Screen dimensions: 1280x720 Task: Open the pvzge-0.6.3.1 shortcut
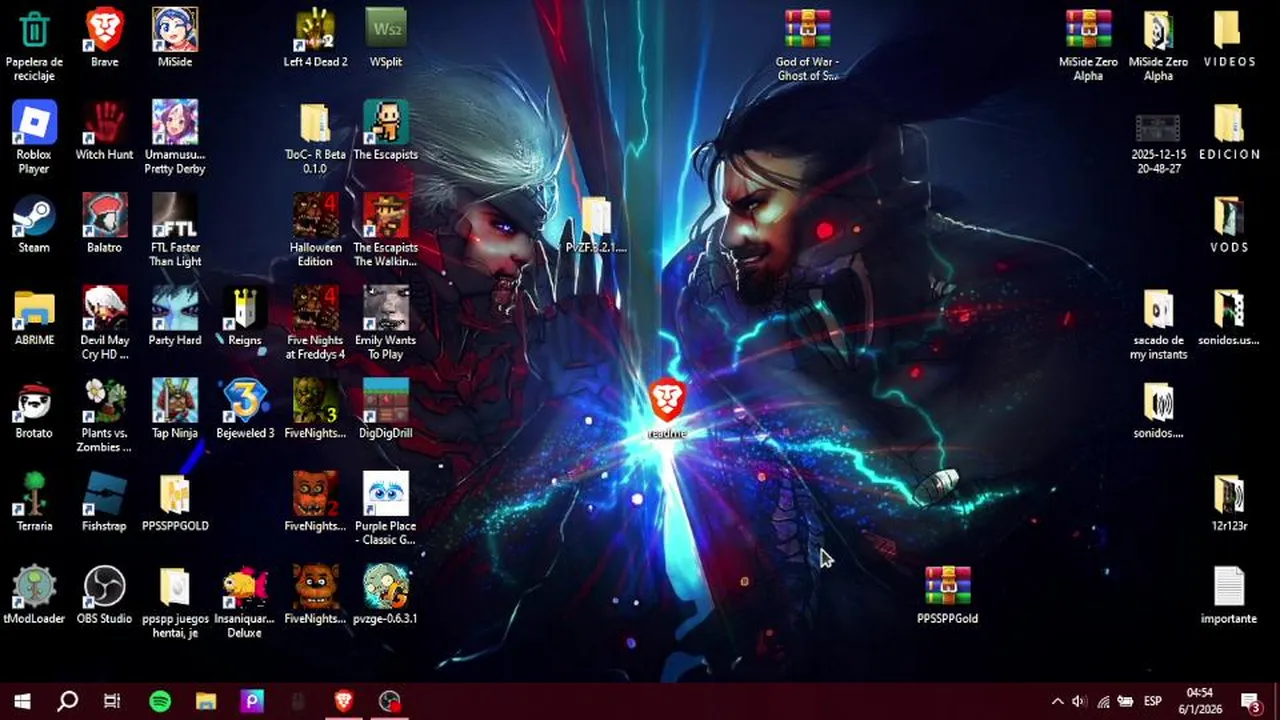385,596
